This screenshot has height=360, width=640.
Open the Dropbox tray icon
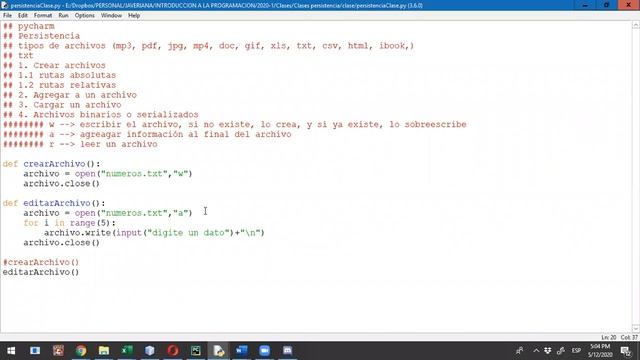click(548, 351)
